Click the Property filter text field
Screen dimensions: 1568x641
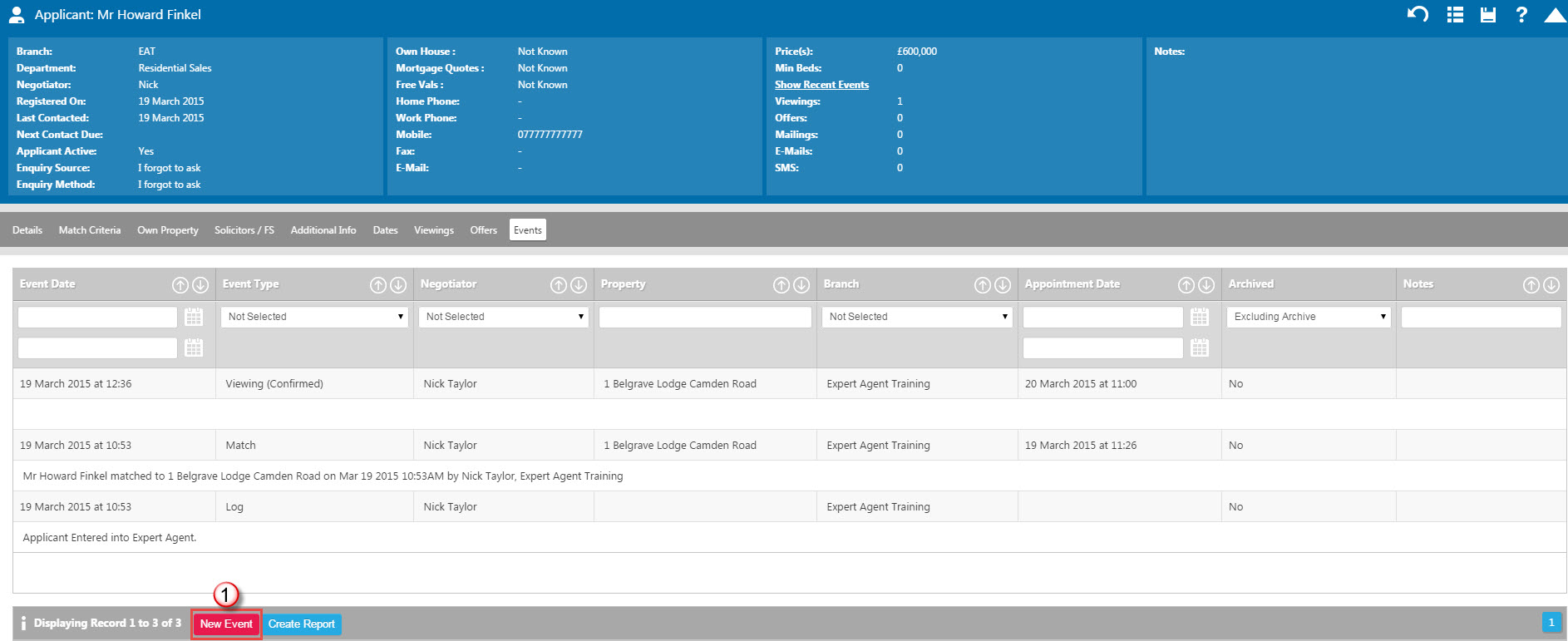pos(705,317)
